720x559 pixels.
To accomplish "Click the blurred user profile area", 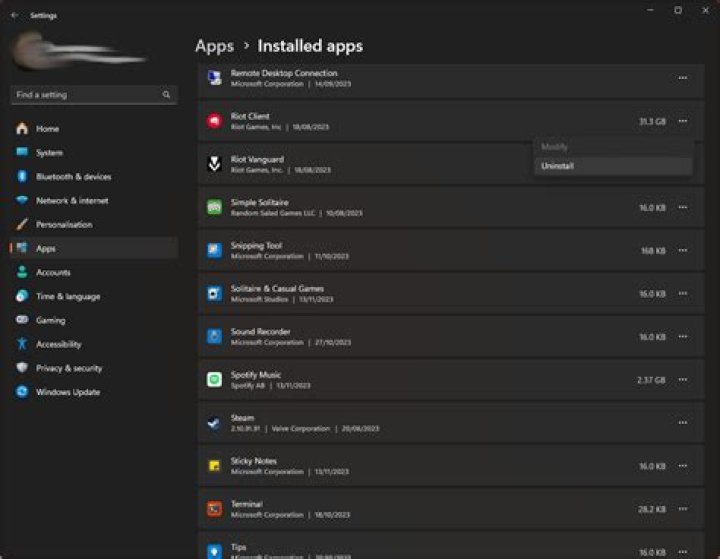I will click(x=80, y=51).
